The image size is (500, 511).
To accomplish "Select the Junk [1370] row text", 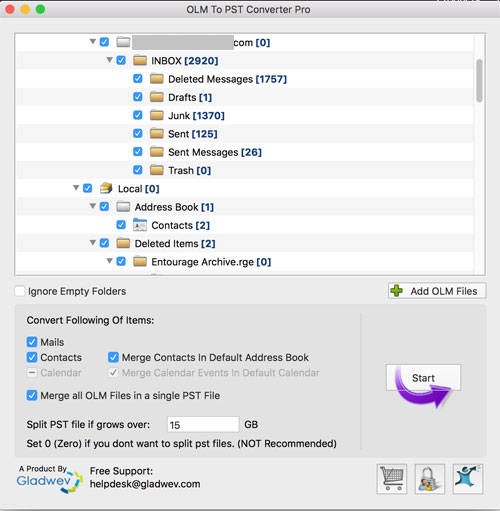I will pos(196,116).
